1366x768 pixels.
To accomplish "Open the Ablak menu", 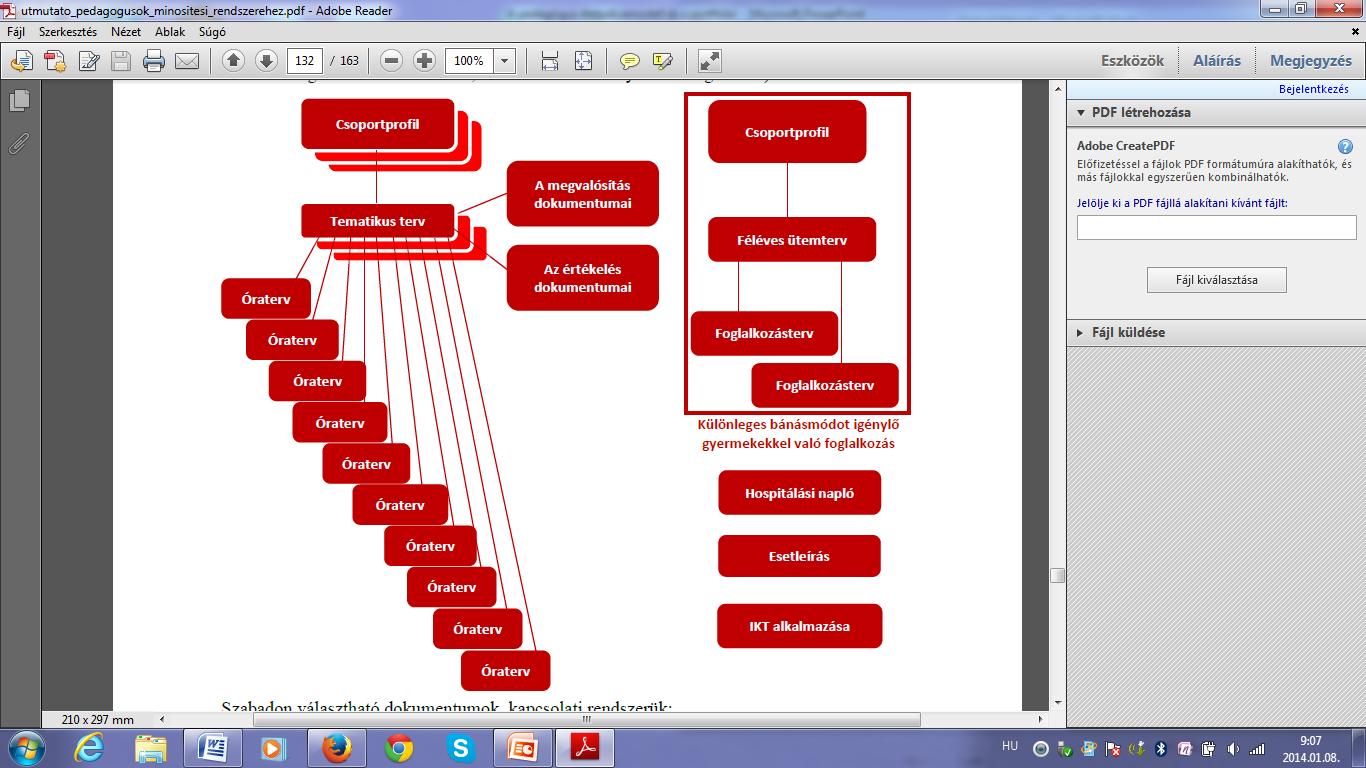I will [x=170, y=31].
